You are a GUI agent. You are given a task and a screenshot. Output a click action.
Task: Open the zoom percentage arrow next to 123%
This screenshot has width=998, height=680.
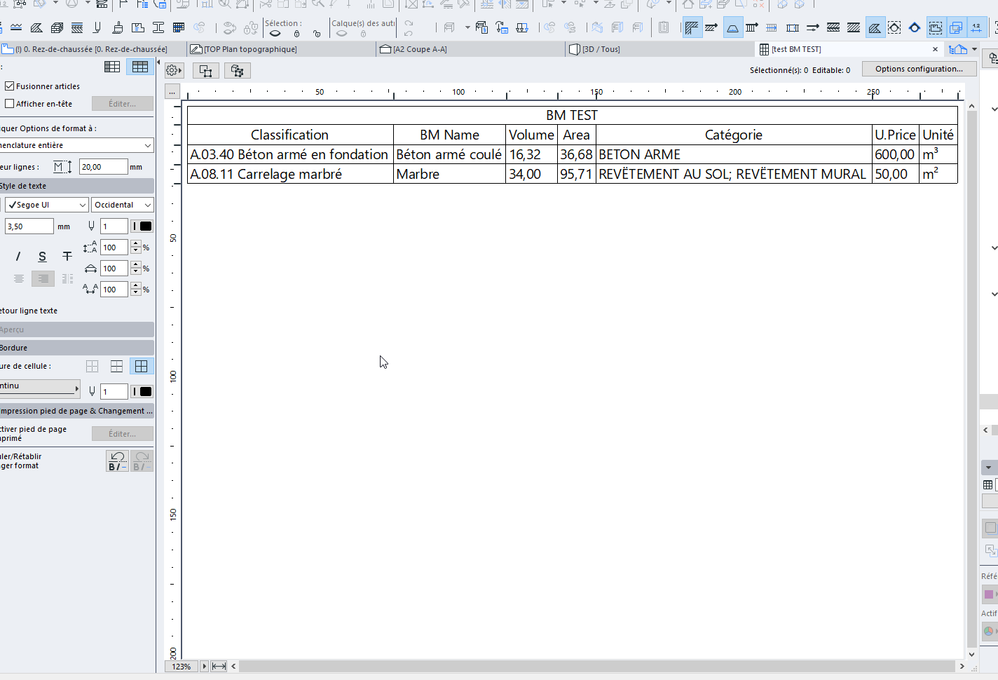tap(204, 667)
